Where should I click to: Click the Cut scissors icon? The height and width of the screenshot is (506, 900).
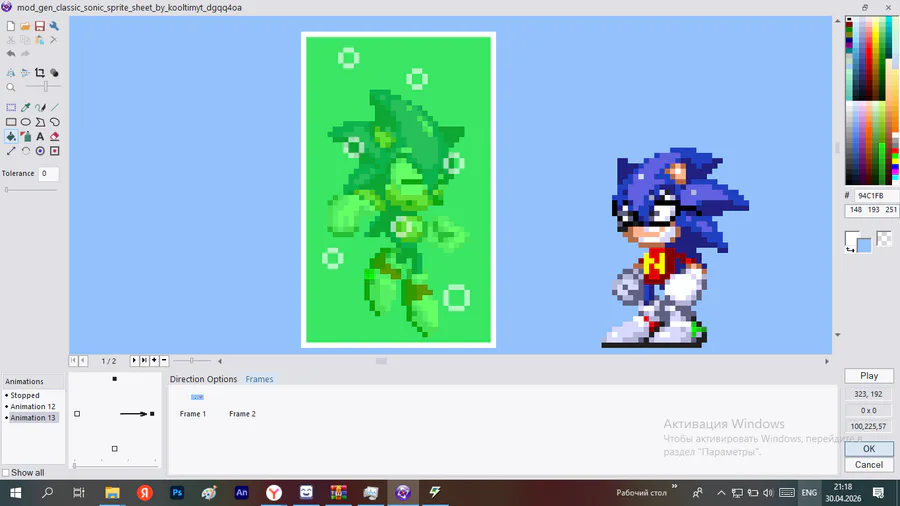point(11,40)
